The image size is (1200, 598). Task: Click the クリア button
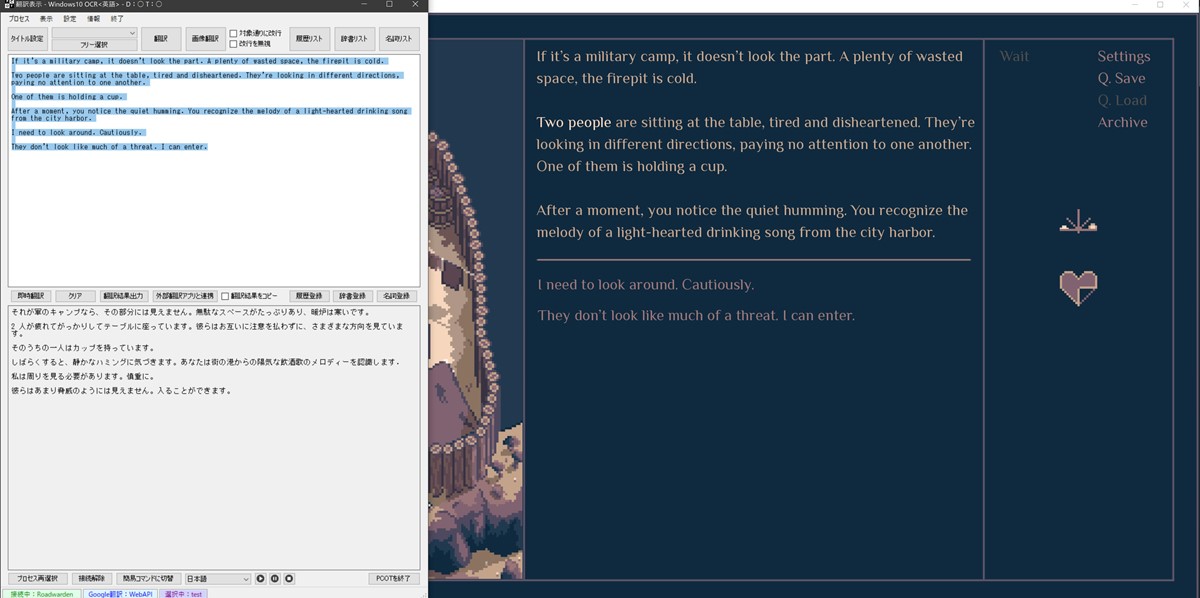coord(75,296)
